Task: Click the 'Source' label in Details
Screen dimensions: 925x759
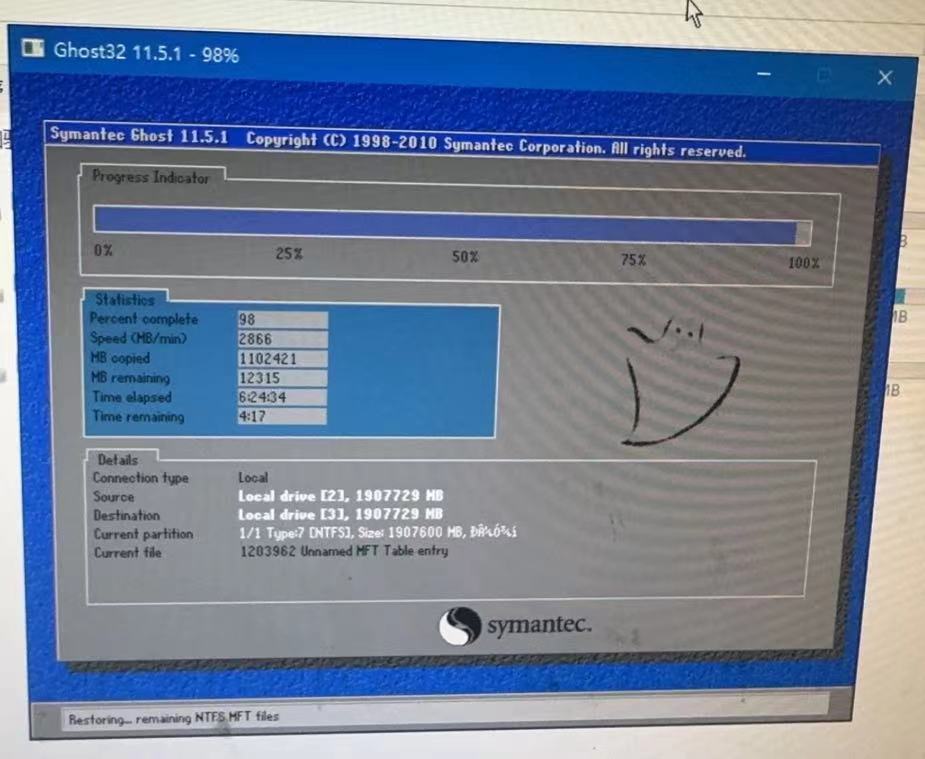Action: tap(114, 497)
